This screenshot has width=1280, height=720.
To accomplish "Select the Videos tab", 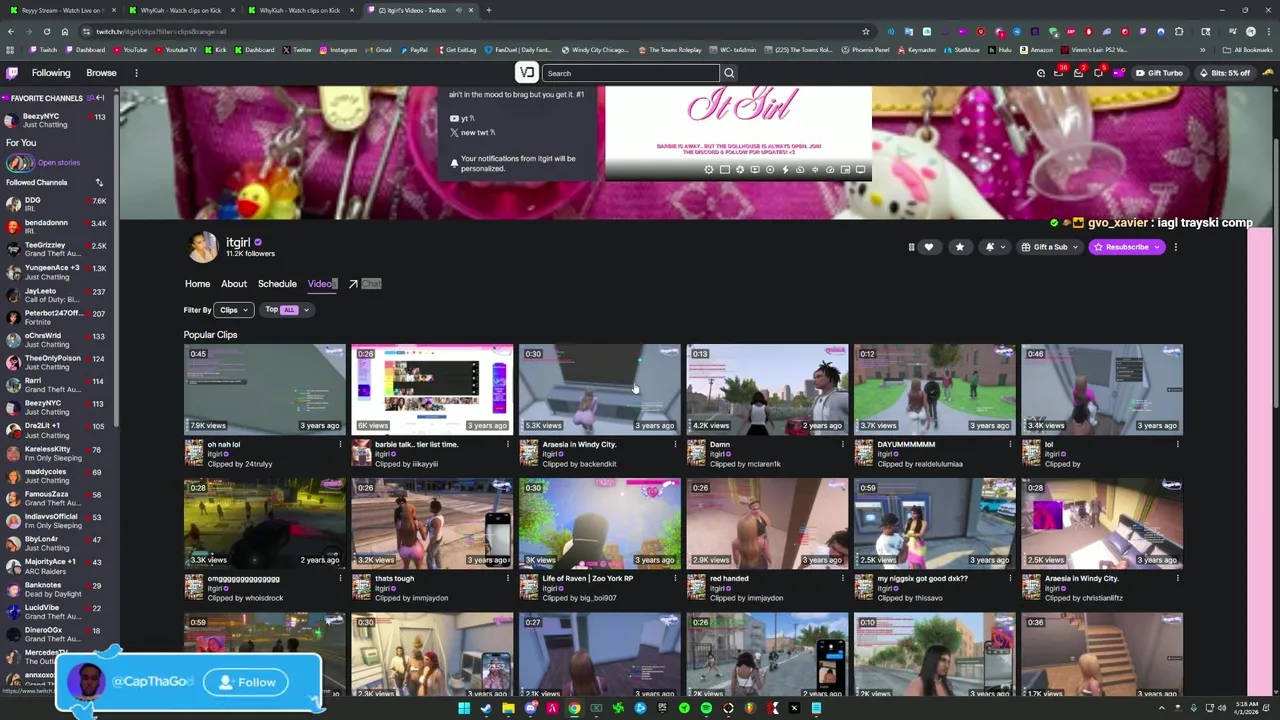I will pos(322,284).
